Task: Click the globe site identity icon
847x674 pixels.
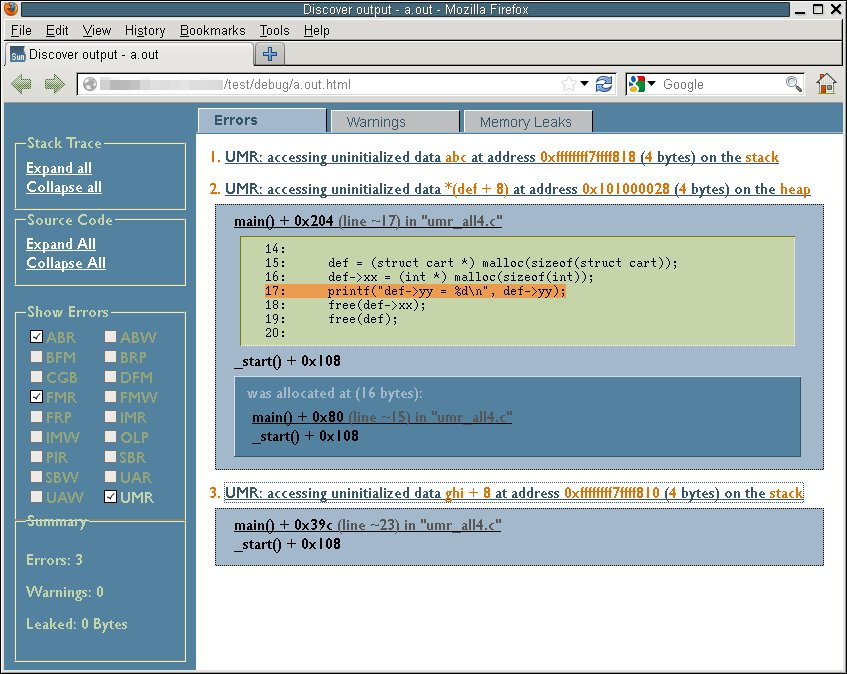Action: 90,85
